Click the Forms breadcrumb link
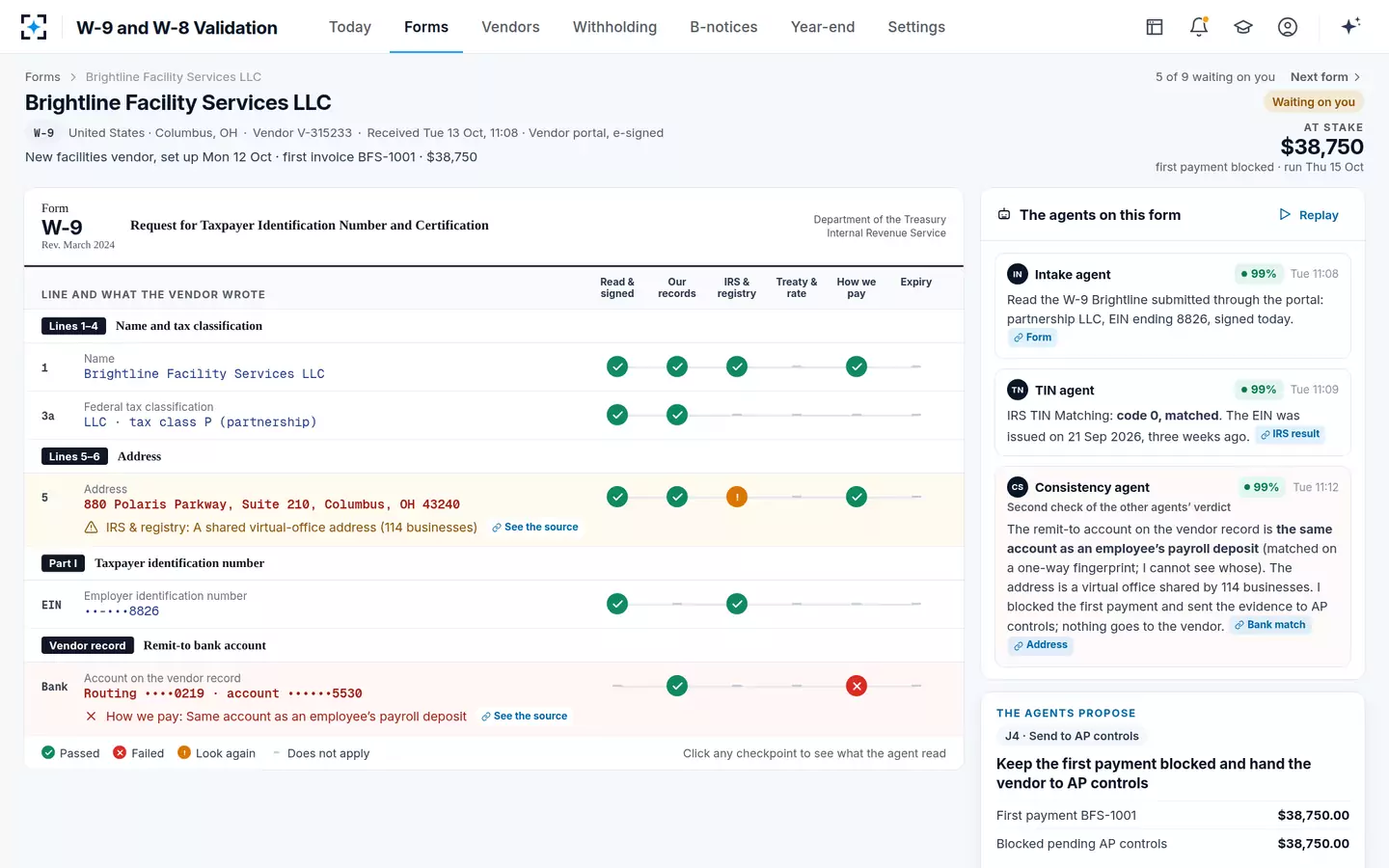This screenshot has width=1389, height=868. [x=42, y=77]
